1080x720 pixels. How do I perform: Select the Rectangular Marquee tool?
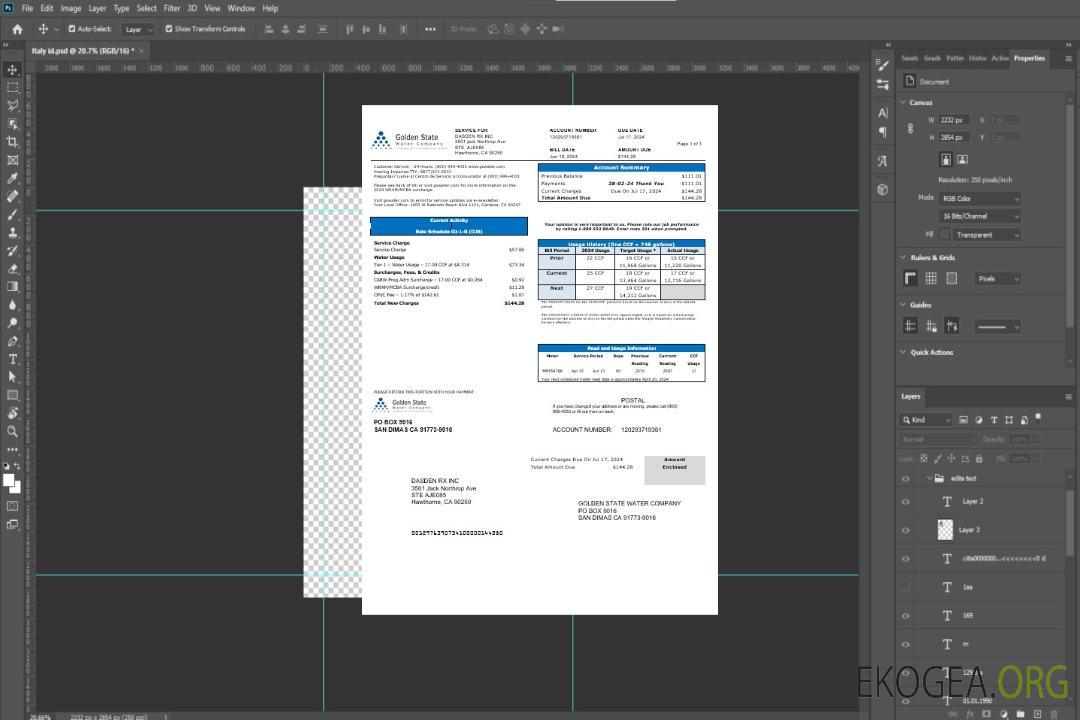[12, 88]
